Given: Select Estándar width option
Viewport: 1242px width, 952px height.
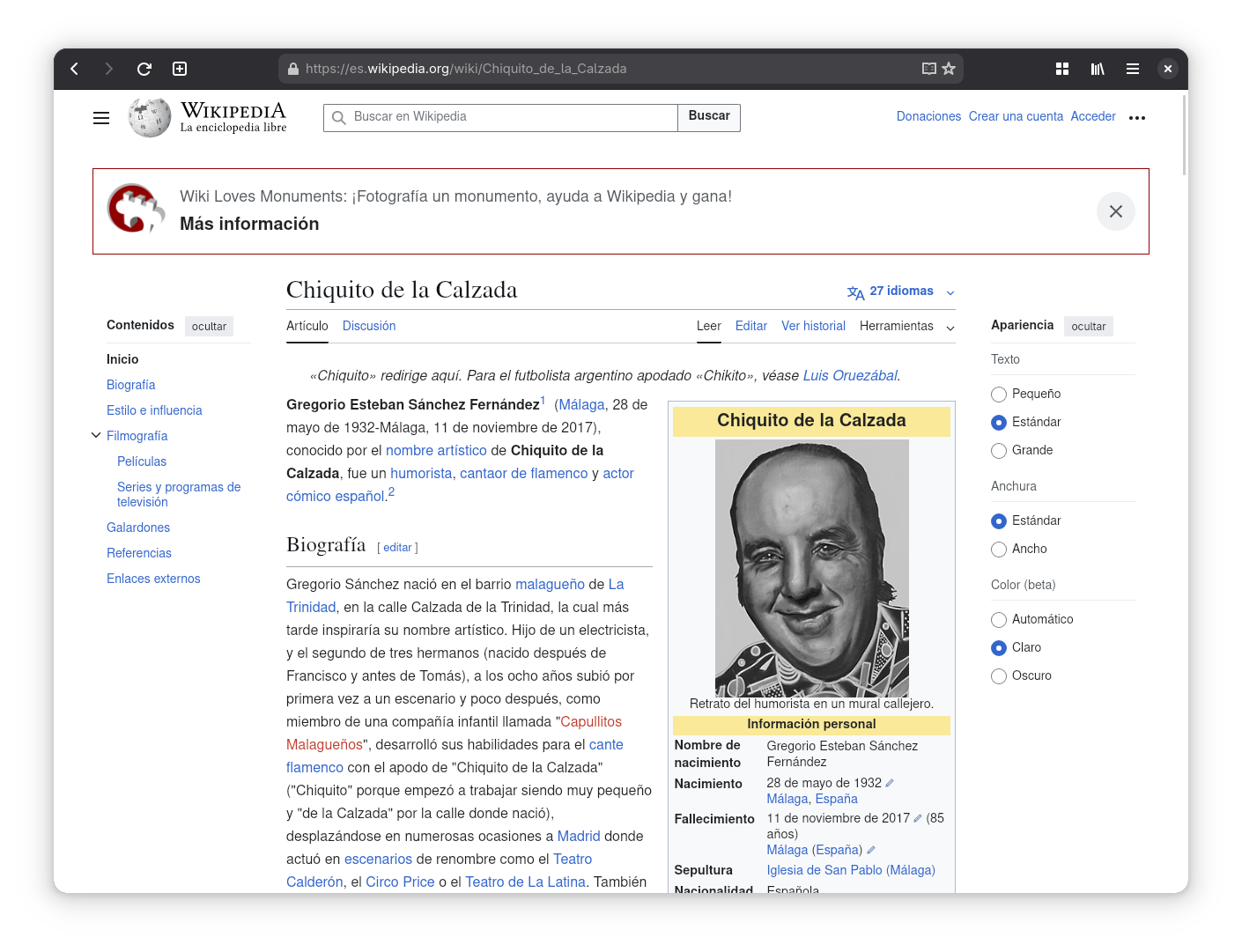Looking at the screenshot, I should [x=999, y=521].
